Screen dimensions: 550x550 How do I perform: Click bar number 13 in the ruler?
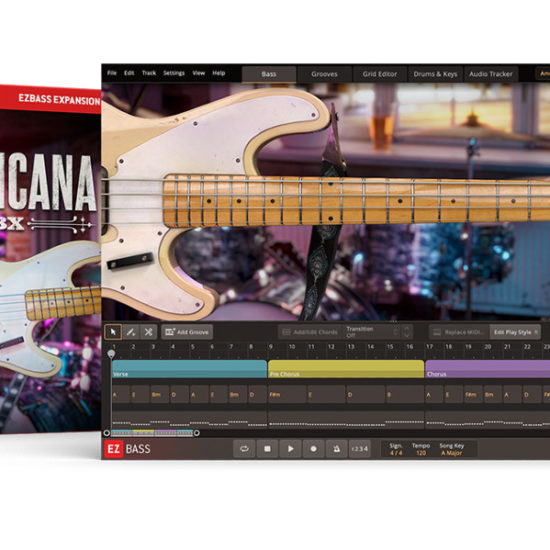pyautogui.click(x=351, y=347)
